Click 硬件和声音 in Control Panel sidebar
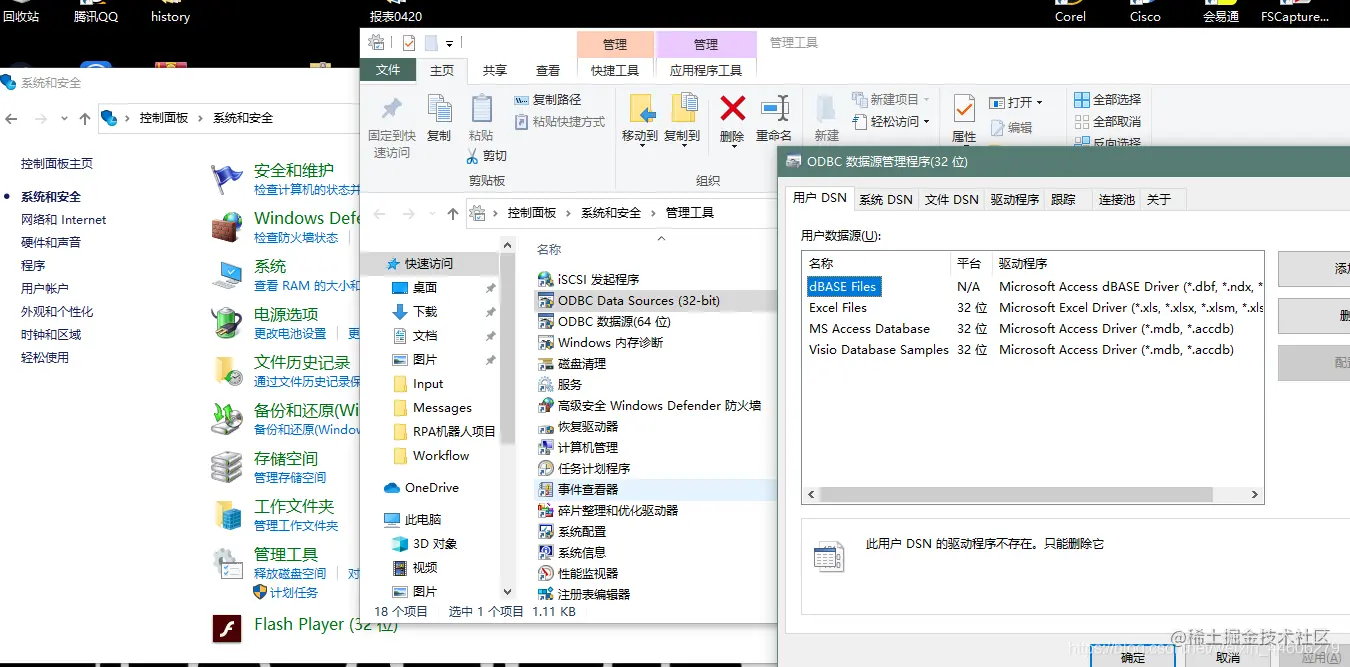 pyautogui.click(x=51, y=242)
